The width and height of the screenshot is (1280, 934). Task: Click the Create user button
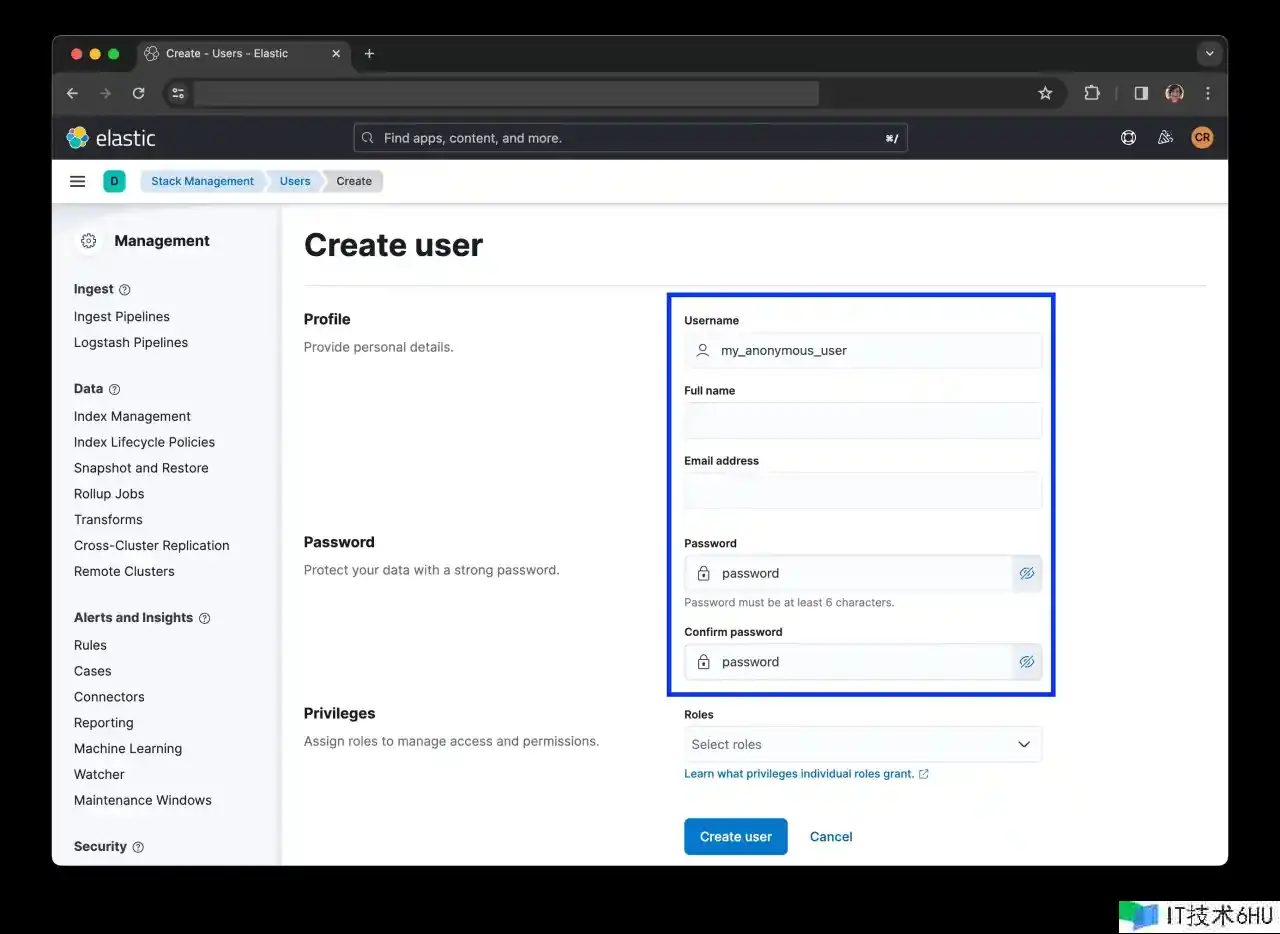[735, 837]
